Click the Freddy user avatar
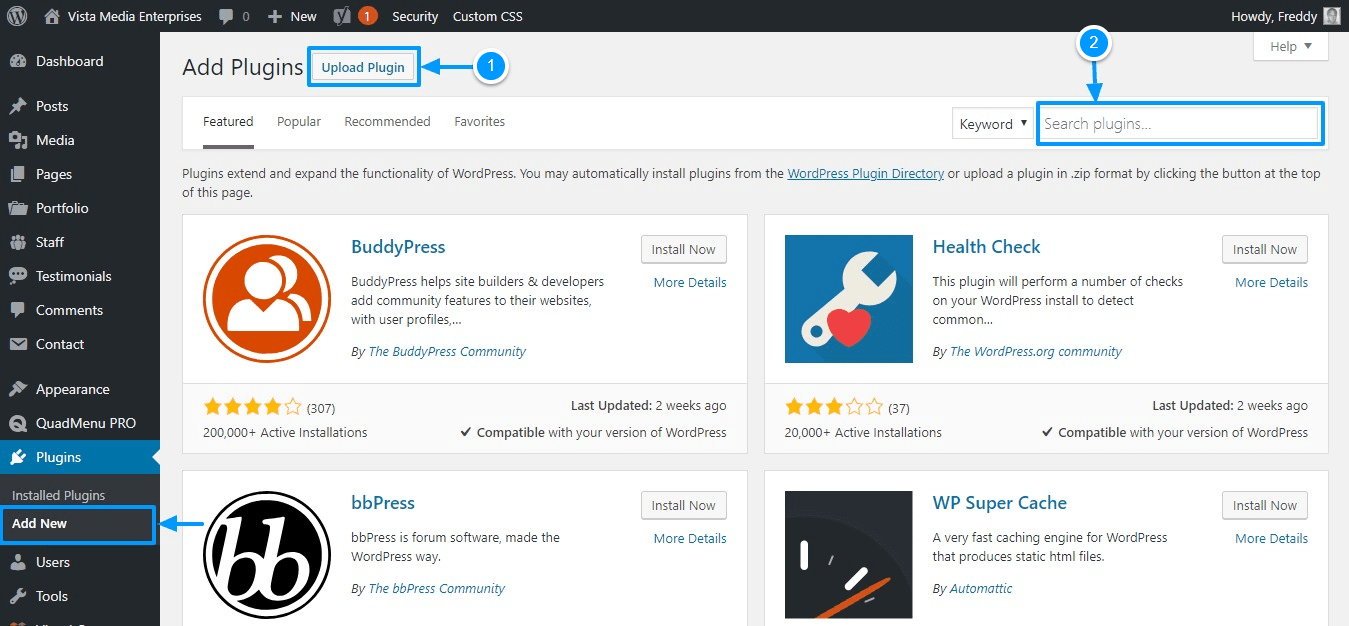This screenshot has width=1349, height=626. pyautogui.click(x=1331, y=16)
